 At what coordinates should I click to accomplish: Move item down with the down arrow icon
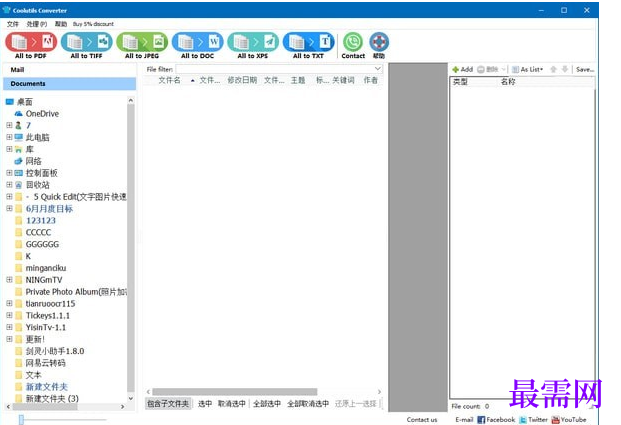565,69
